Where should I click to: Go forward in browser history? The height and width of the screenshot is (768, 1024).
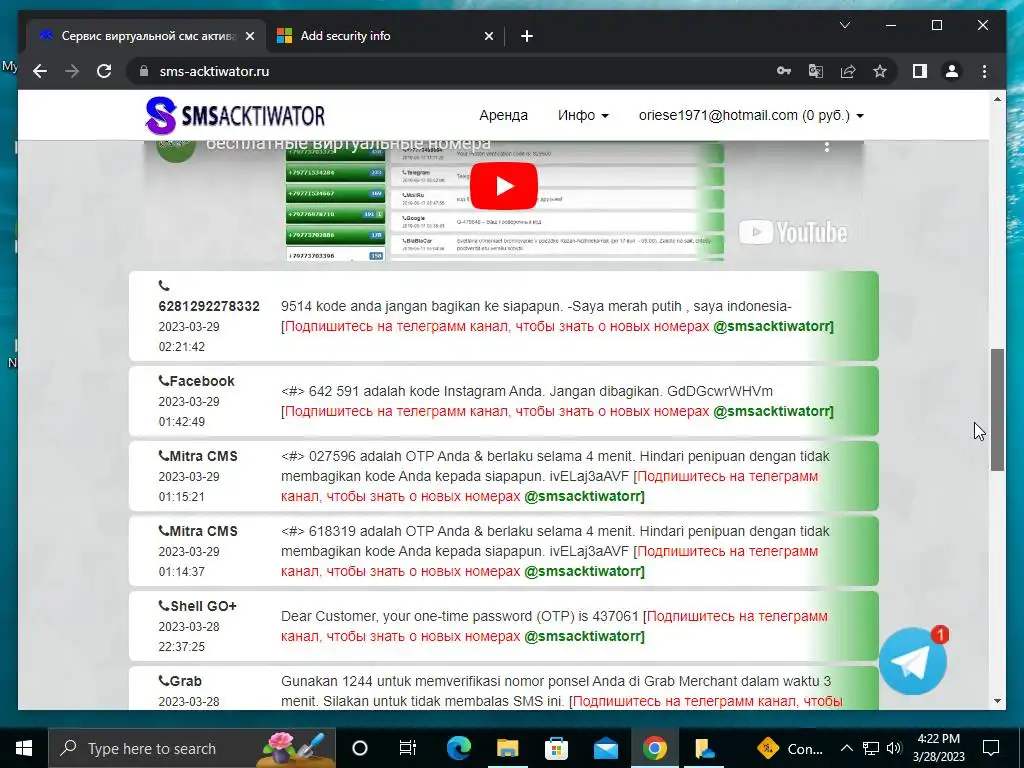(x=72, y=71)
